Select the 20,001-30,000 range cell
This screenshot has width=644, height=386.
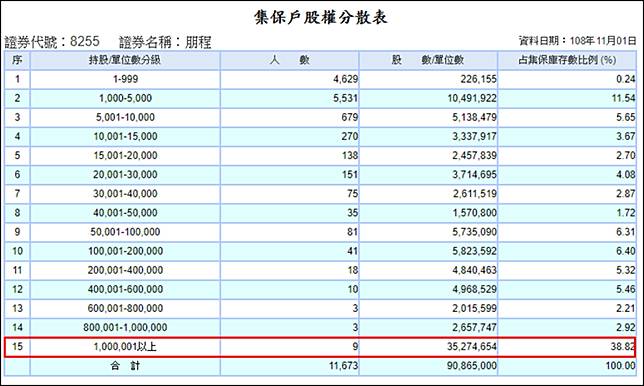[125, 175]
